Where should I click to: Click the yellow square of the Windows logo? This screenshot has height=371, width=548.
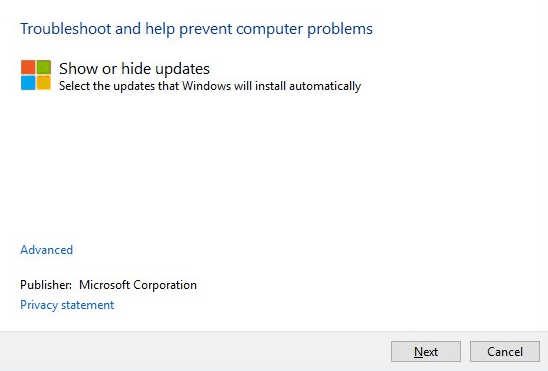click(x=44, y=83)
